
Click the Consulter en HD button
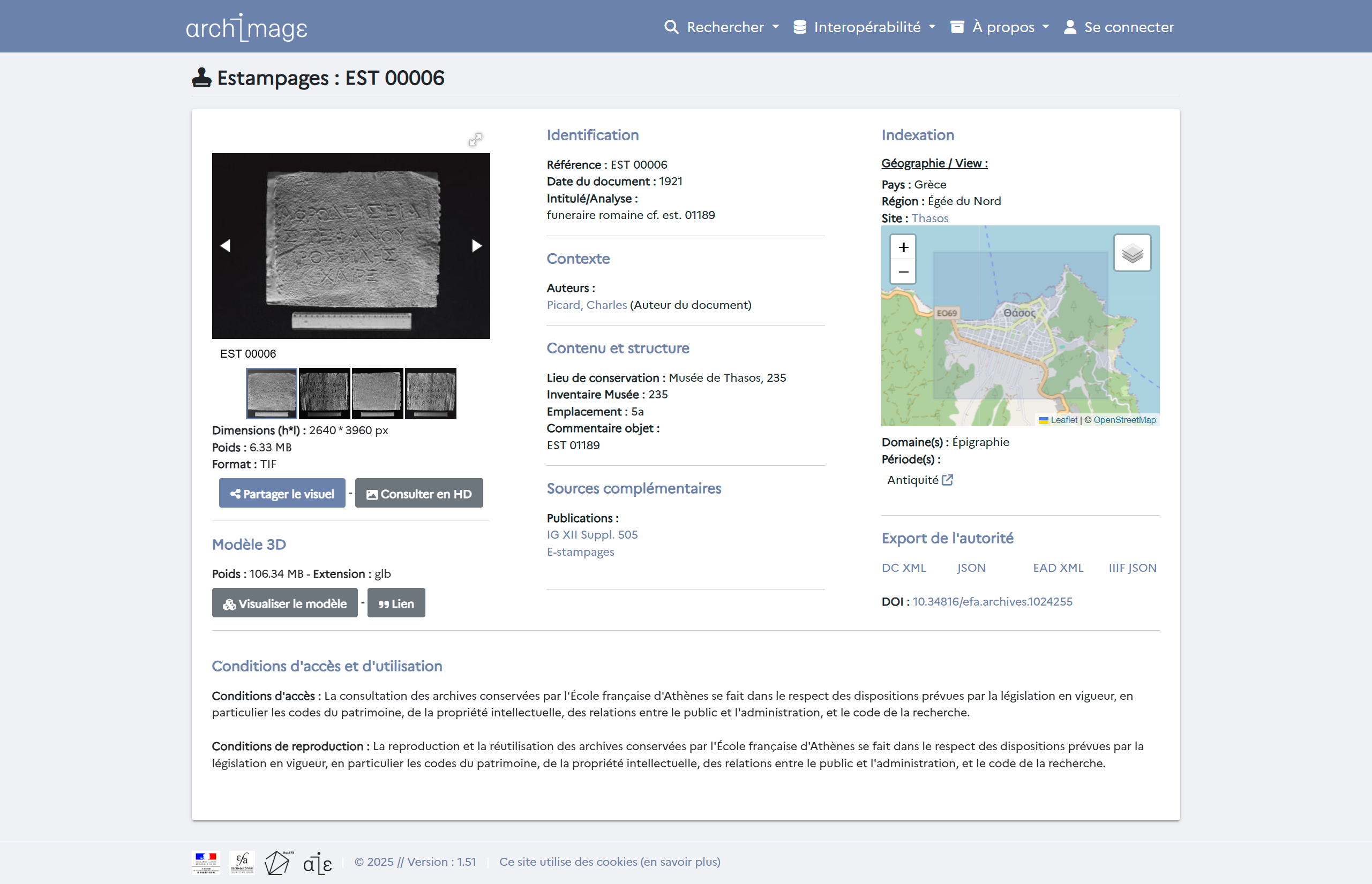[x=418, y=494]
